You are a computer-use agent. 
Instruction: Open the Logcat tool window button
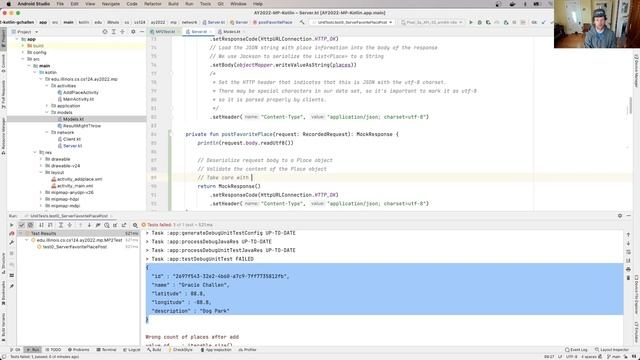(131, 350)
